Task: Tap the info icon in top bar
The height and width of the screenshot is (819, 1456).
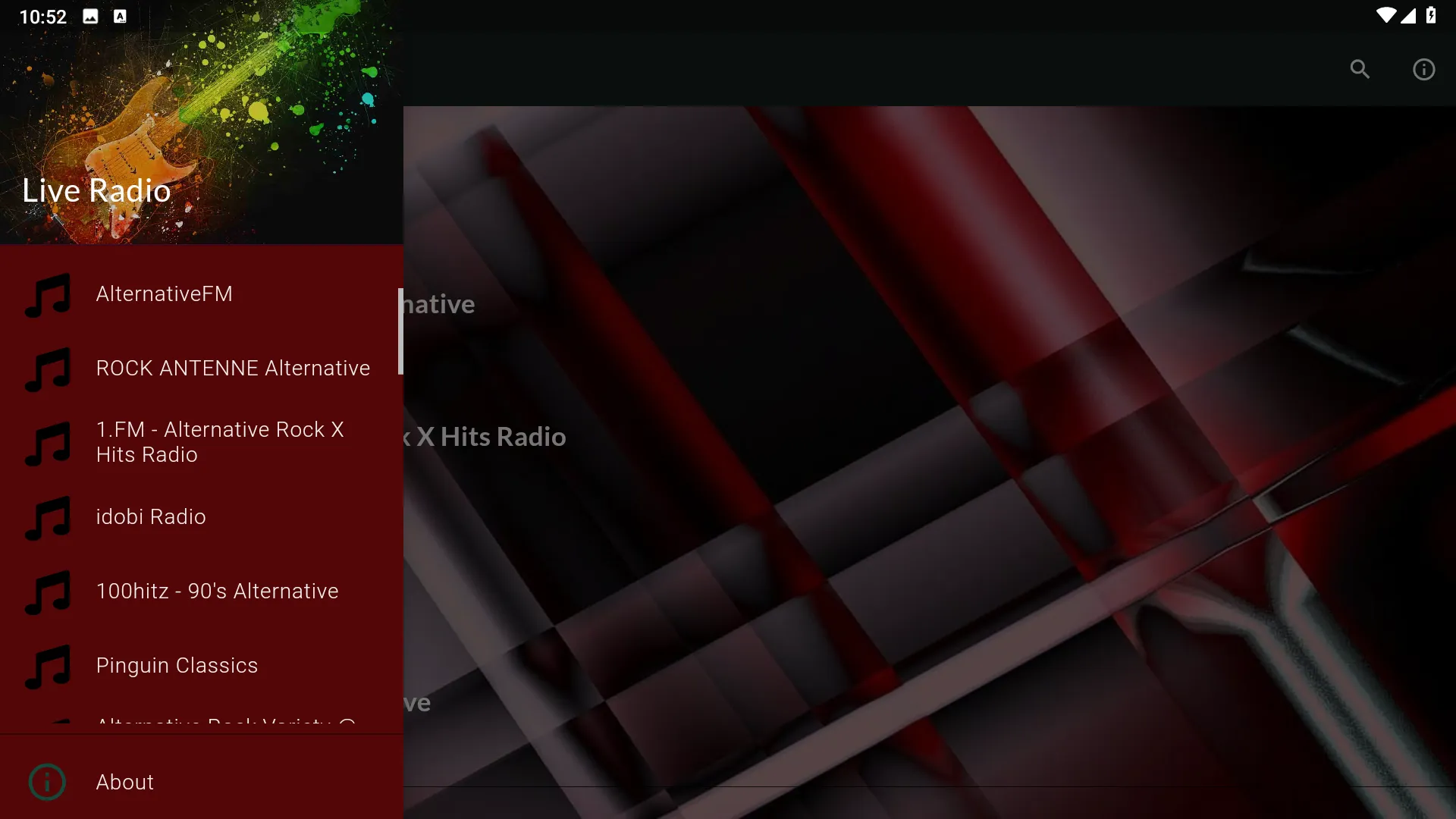Action: point(1423,70)
